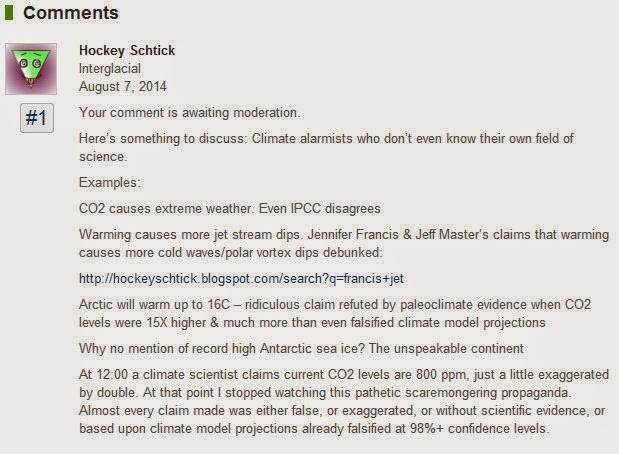Open the #1 comment number permalink
This screenshot has height=454, width=619.
pyautogui.click(x=37, y=118)
